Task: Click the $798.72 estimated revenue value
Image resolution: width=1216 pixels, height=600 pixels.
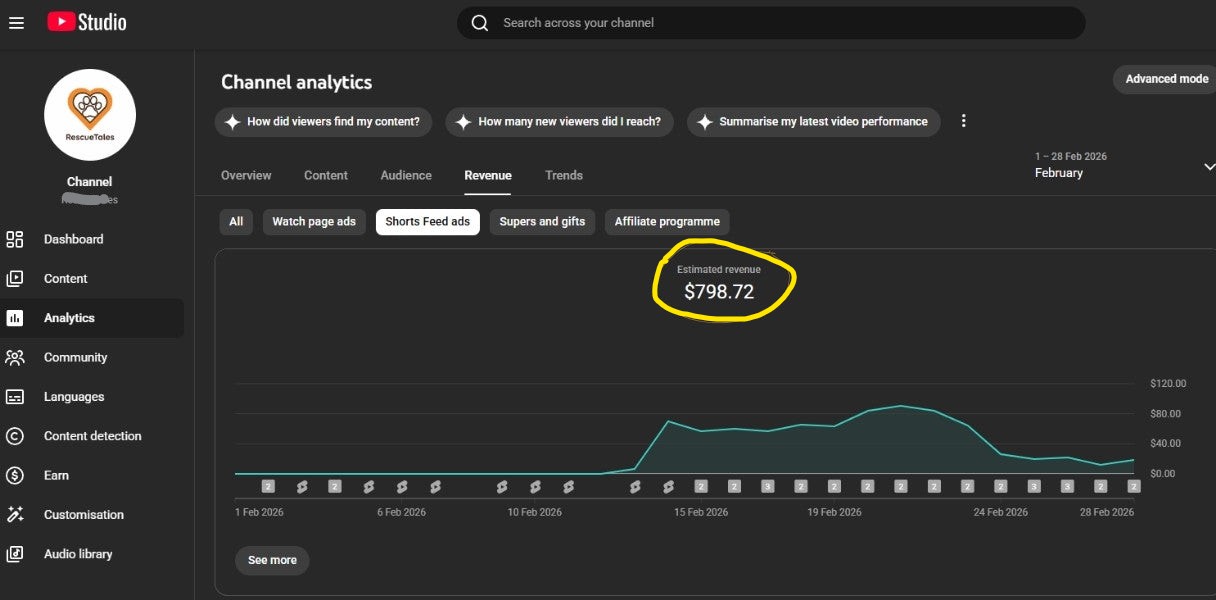Action: coord(719,292)
